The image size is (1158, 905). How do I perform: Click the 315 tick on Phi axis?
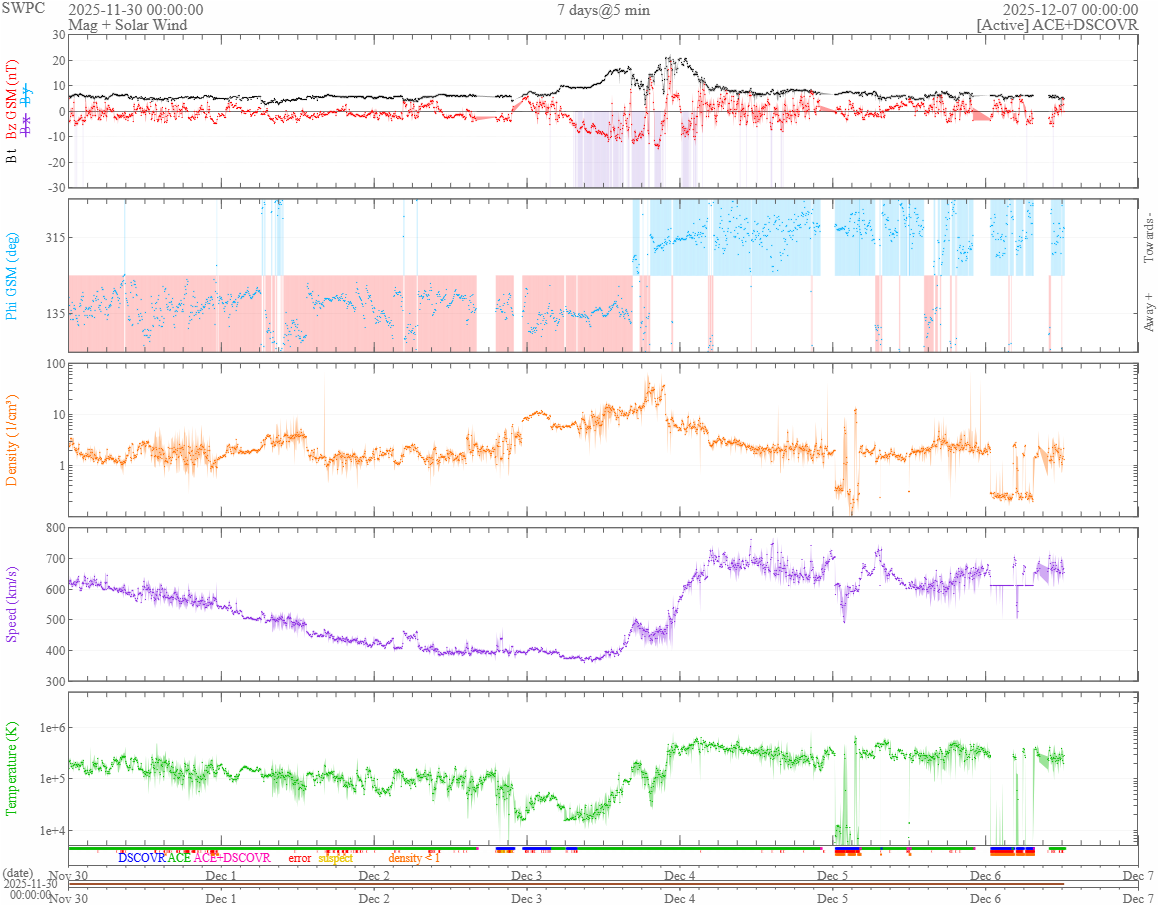[x=55, y=237]
